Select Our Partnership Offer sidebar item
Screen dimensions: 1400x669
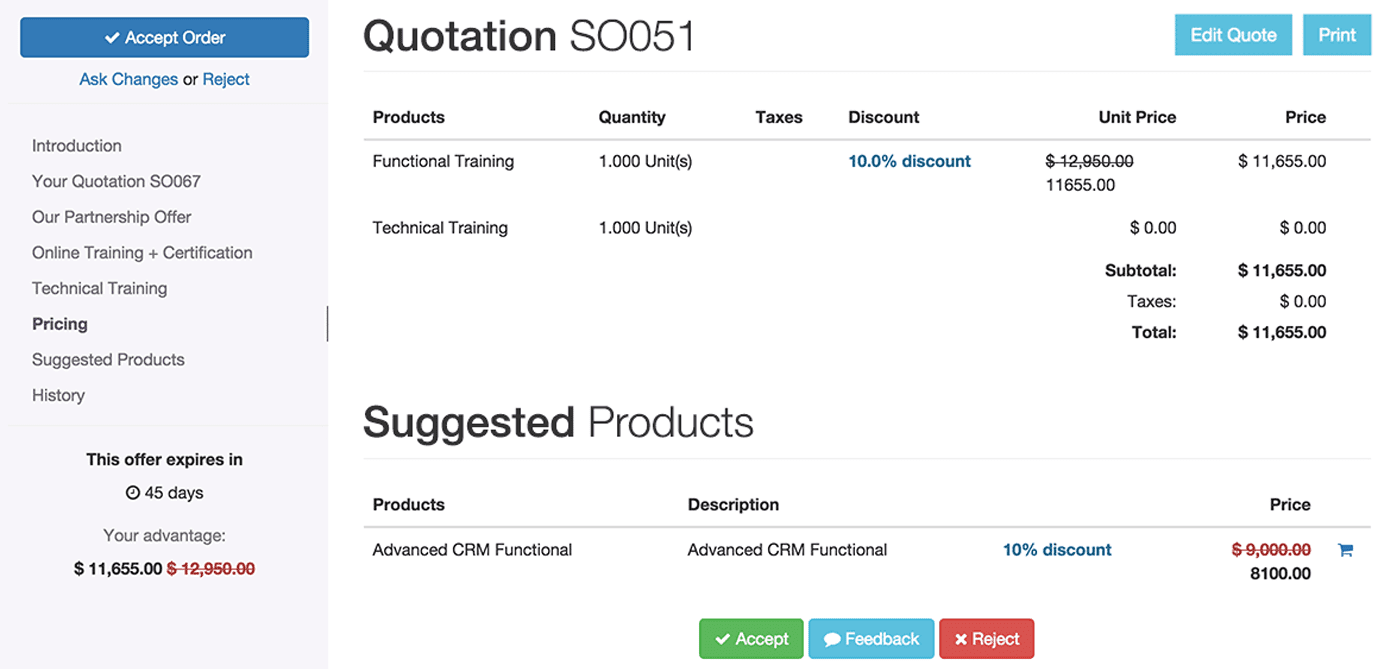pyautogui.click(x=111, y=217)
